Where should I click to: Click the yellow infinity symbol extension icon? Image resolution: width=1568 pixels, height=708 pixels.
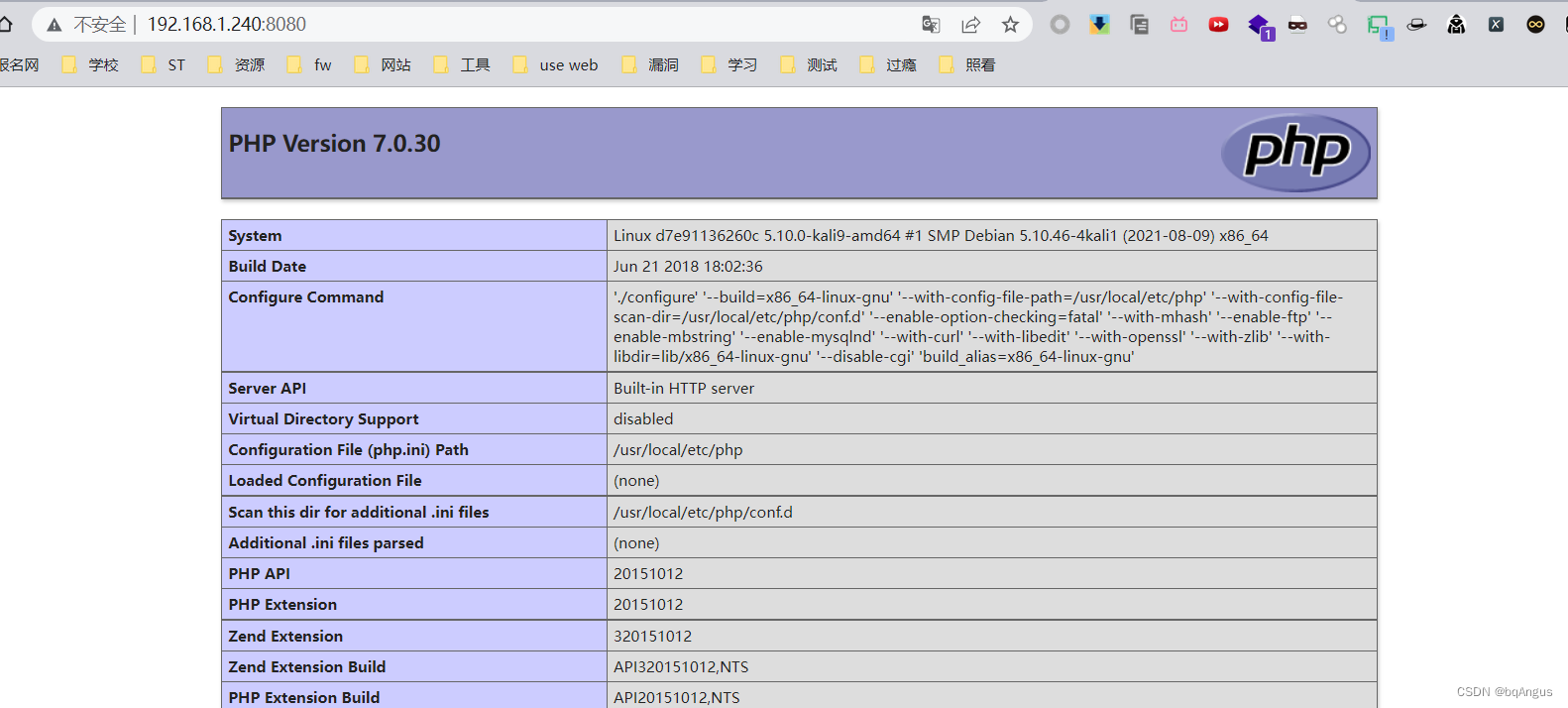pos(1535,25)
